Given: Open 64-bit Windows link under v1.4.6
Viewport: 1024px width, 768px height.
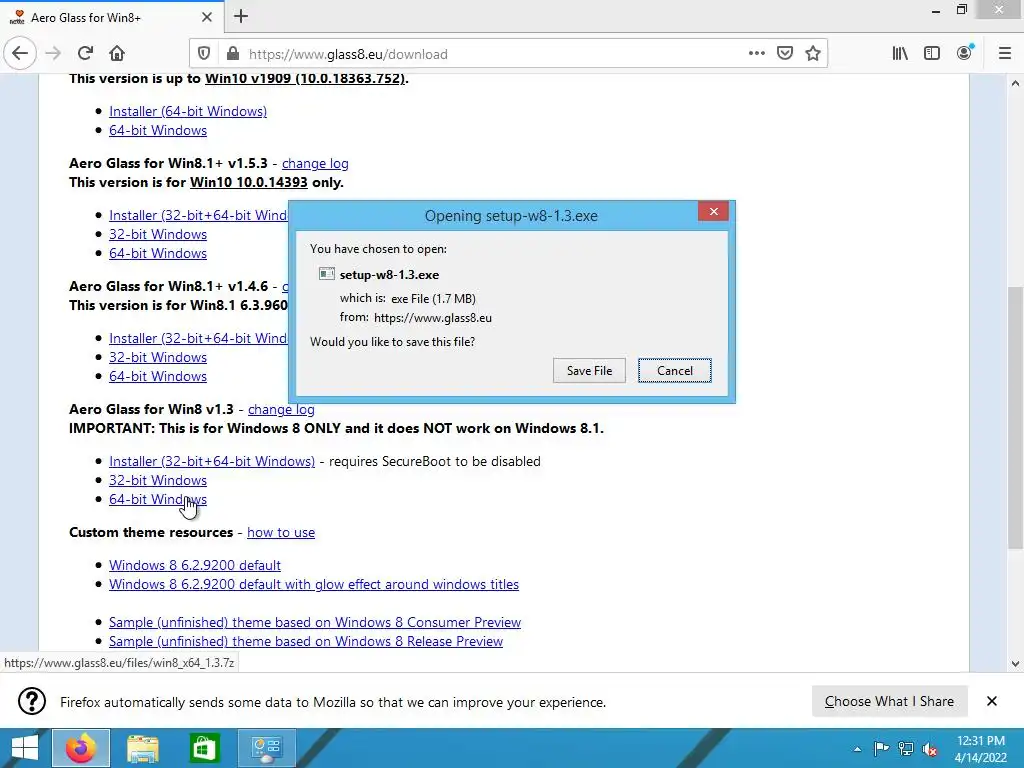Looking at the screenshot, I should [x=158, y=376].
